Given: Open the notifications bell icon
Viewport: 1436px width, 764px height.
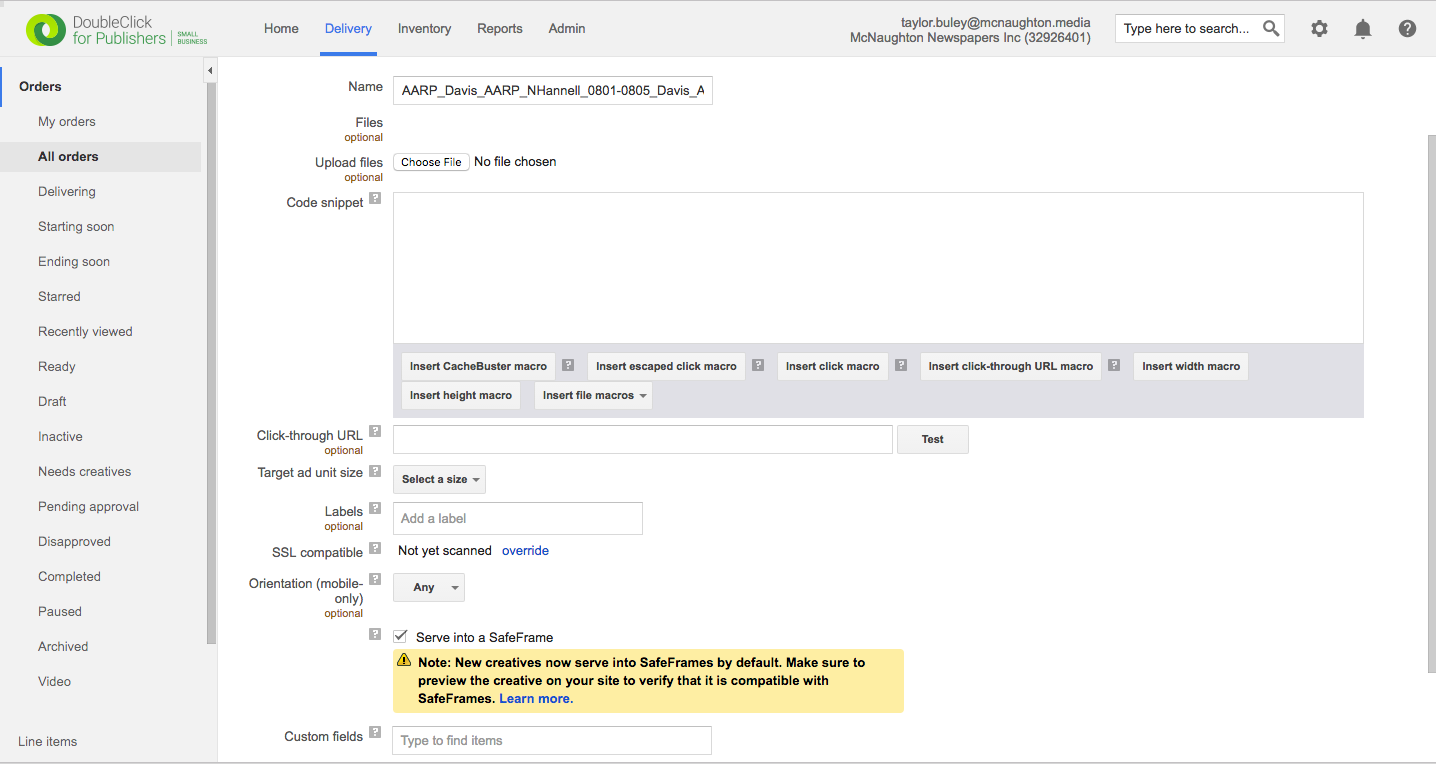Looking at the screenshot, I should [1363, 29].
